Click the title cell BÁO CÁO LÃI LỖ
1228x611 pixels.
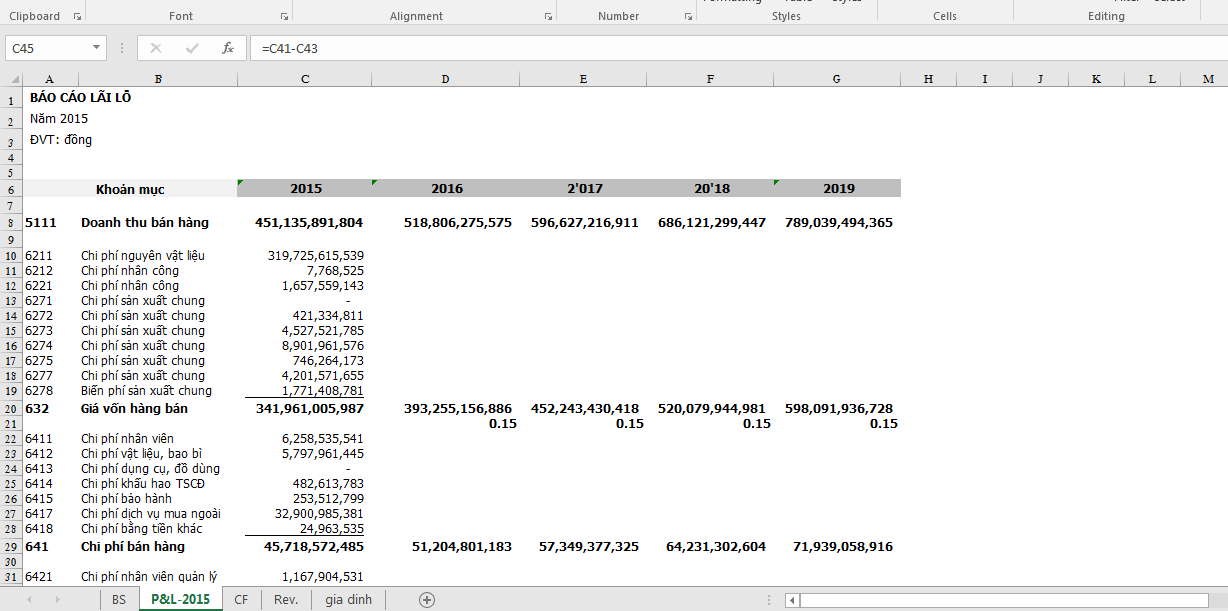(80, 98)
